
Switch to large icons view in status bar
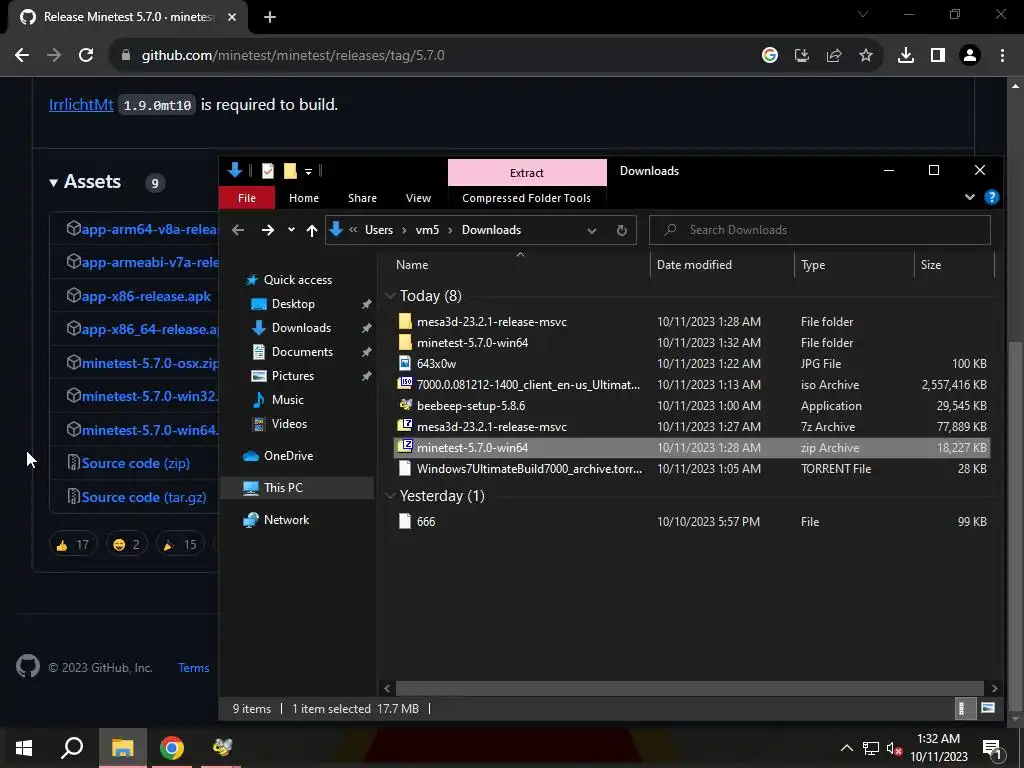pos(988,708)
